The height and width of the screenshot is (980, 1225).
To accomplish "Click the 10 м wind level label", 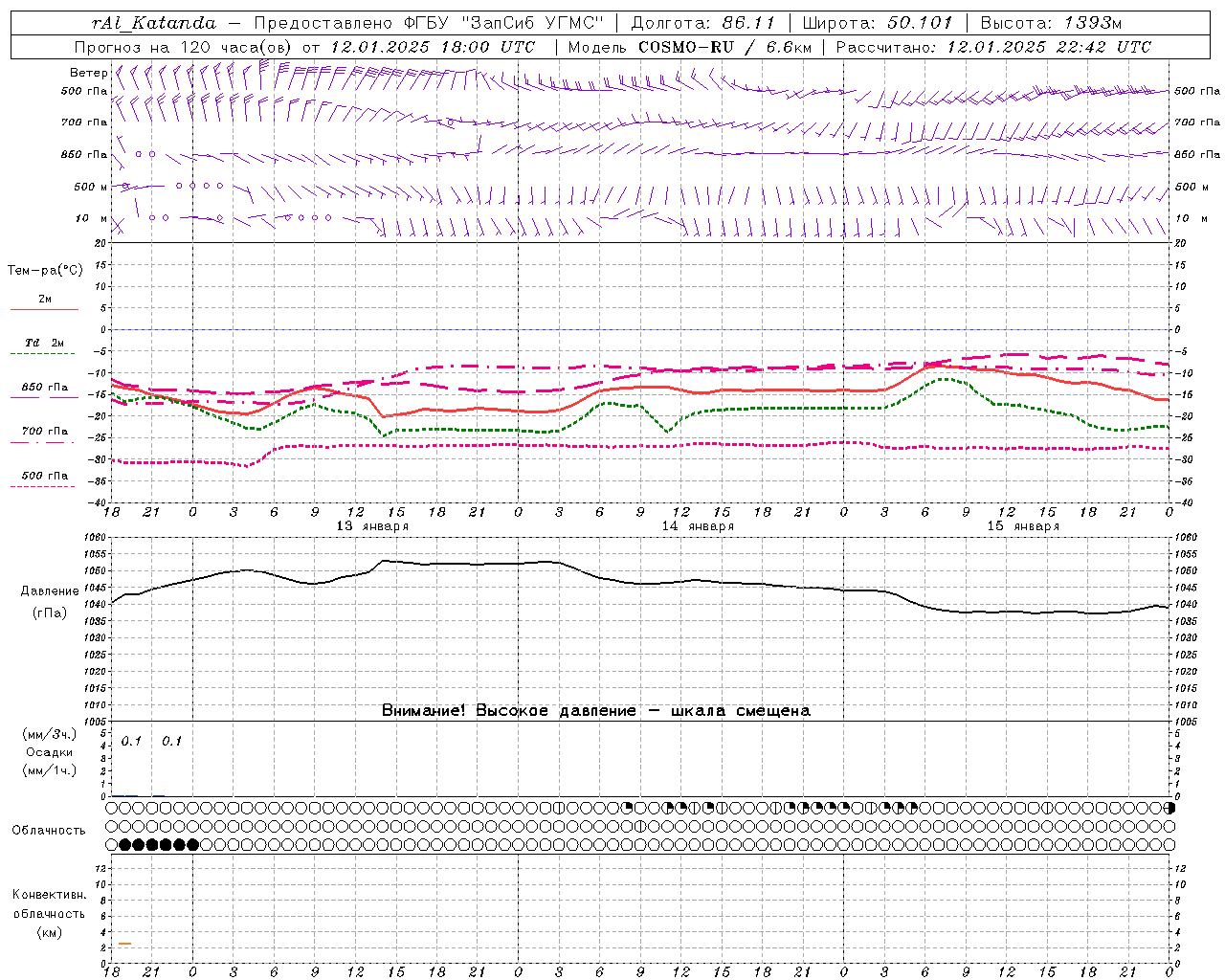I will pyautogui.click(x=91, y=218).
